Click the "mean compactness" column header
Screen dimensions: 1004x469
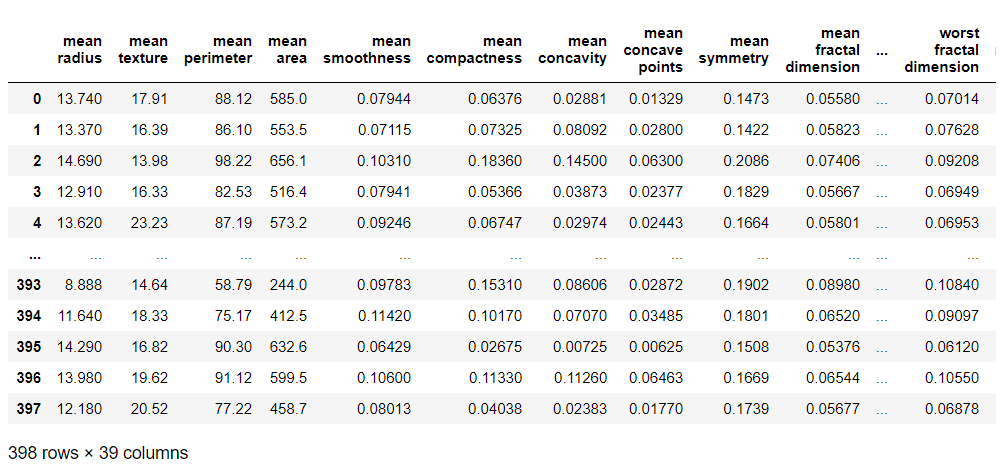pos(474,50)
